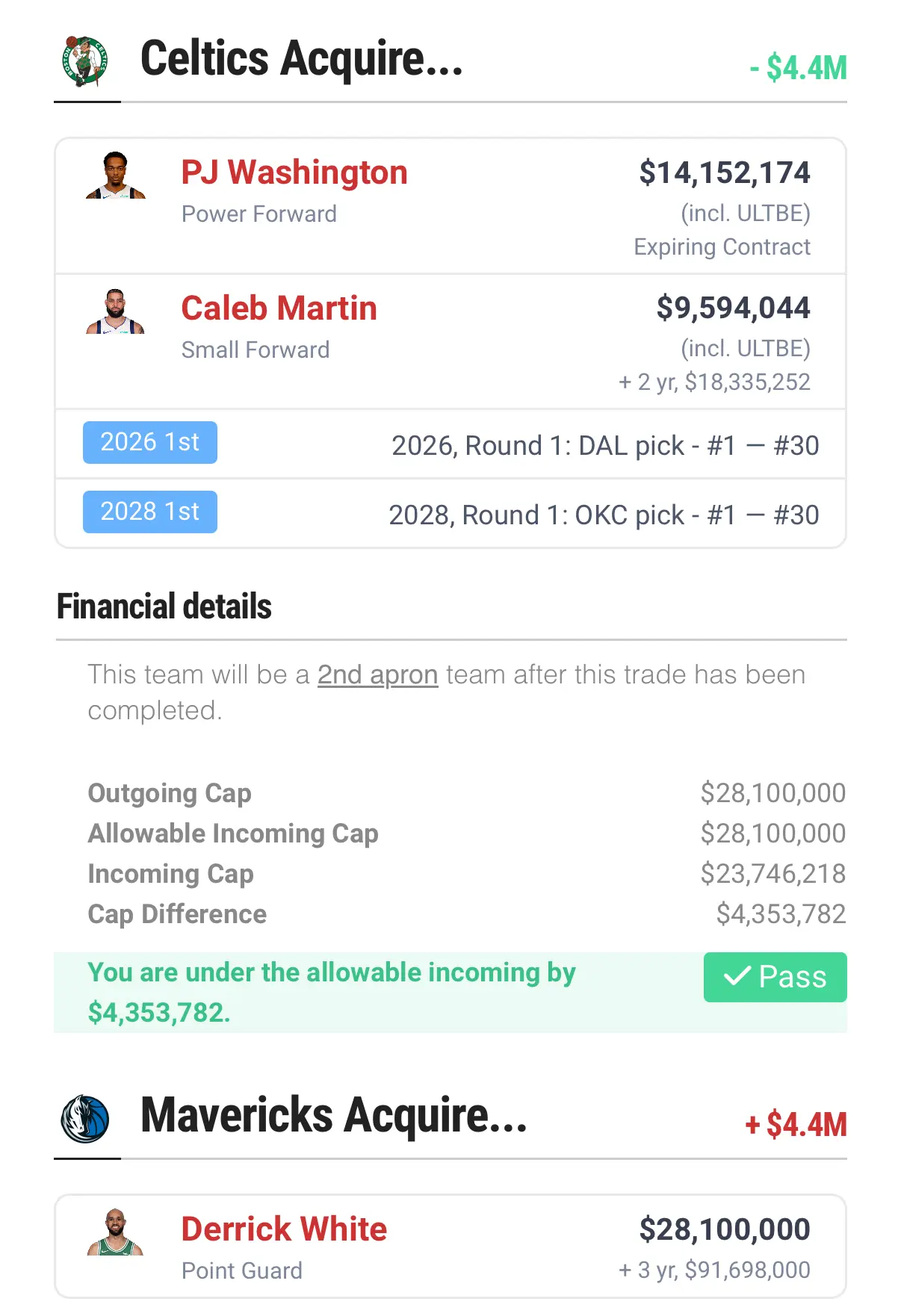
Task: Click the Dallas Mavericks team logo
Action: tap(85, 1119)
